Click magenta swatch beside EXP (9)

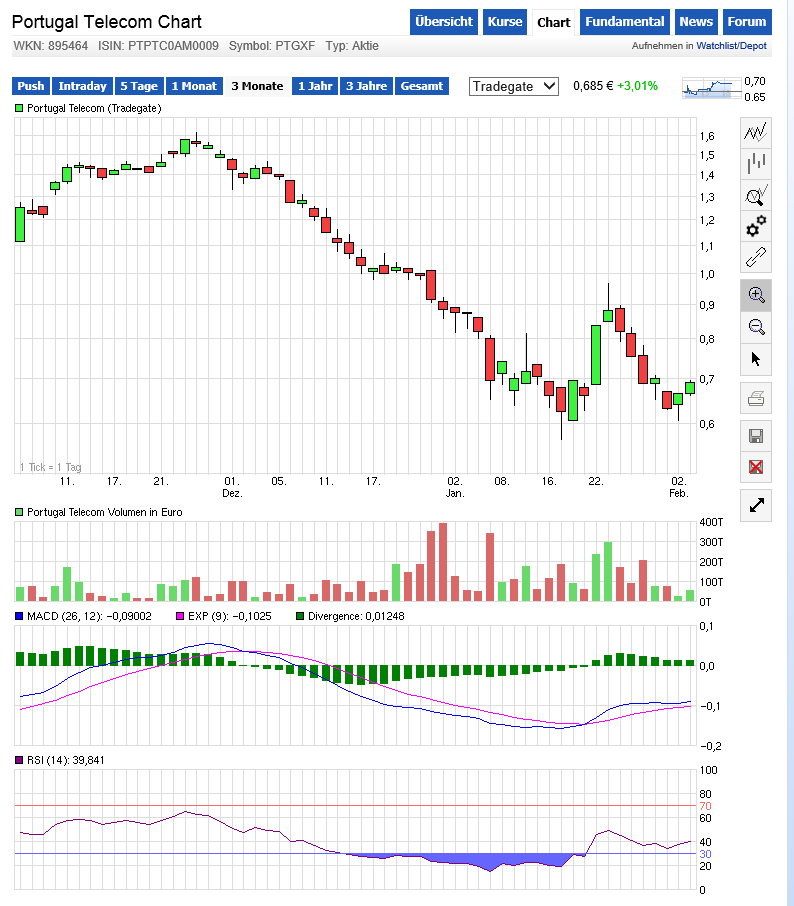180,617
